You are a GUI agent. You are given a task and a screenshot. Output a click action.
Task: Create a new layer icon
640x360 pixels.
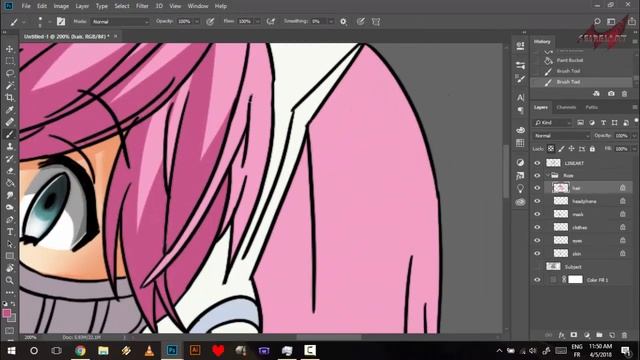[612, 335]
